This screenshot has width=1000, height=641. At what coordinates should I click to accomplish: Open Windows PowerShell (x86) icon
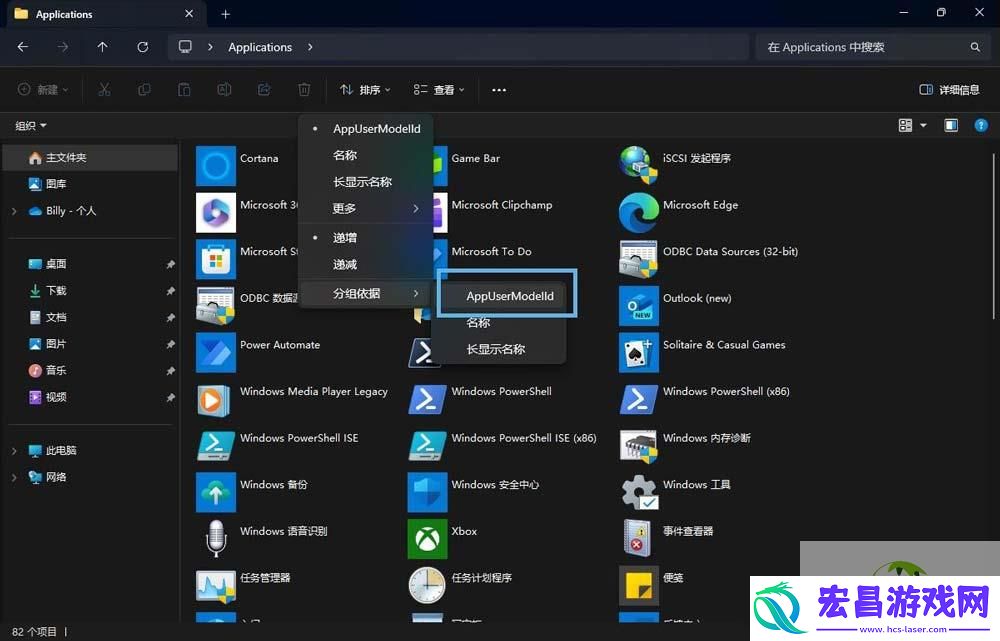point(638,399)
